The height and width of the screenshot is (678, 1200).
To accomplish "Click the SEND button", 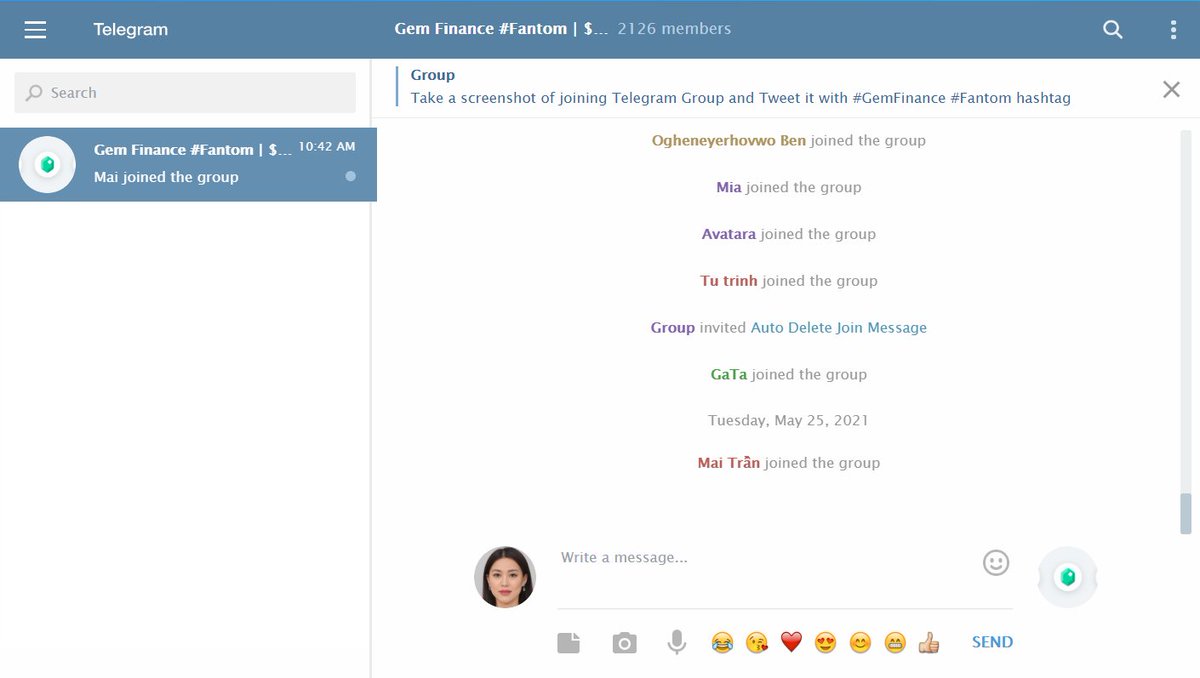I will (x=992, y=642).
